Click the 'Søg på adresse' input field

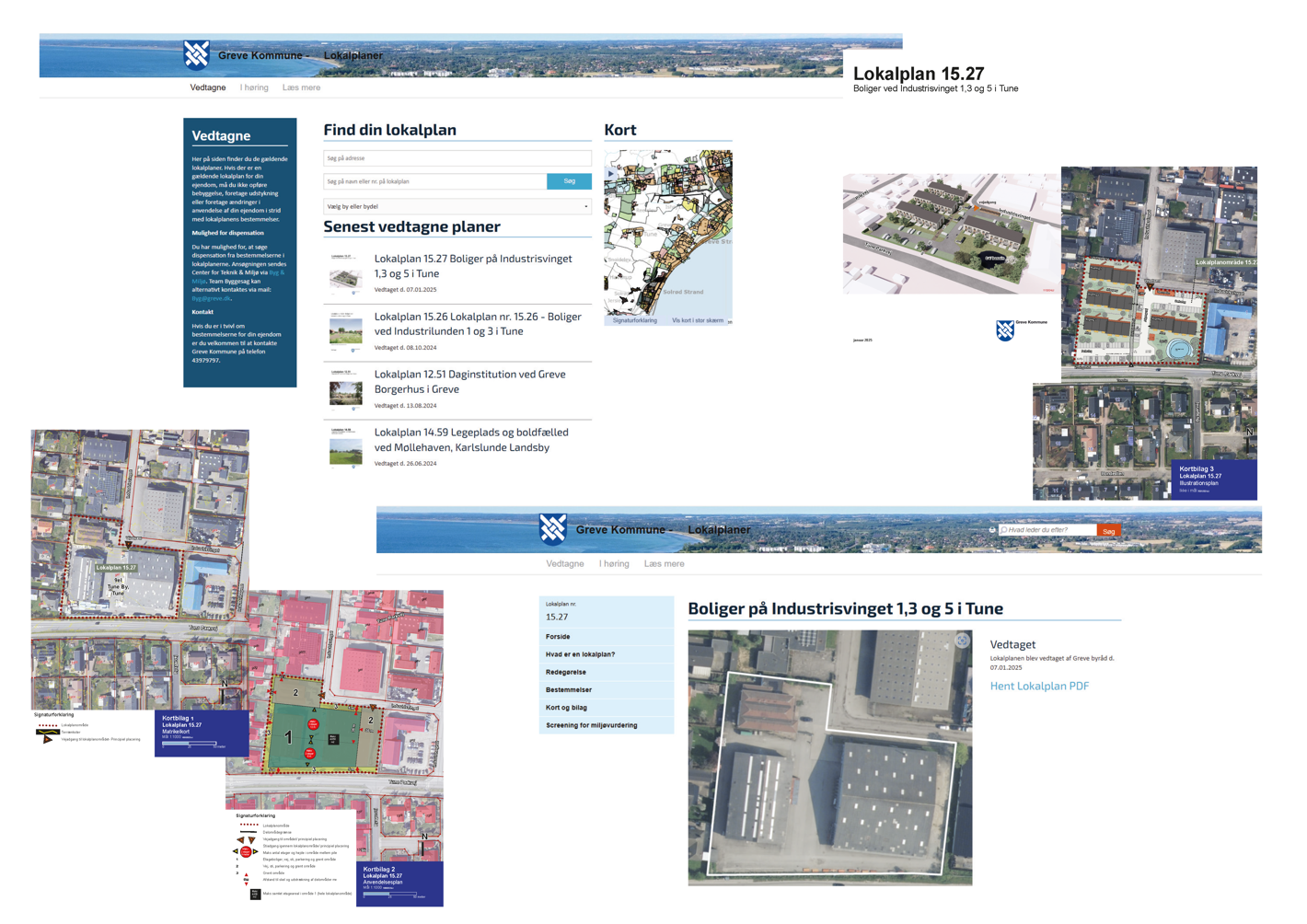457,158
